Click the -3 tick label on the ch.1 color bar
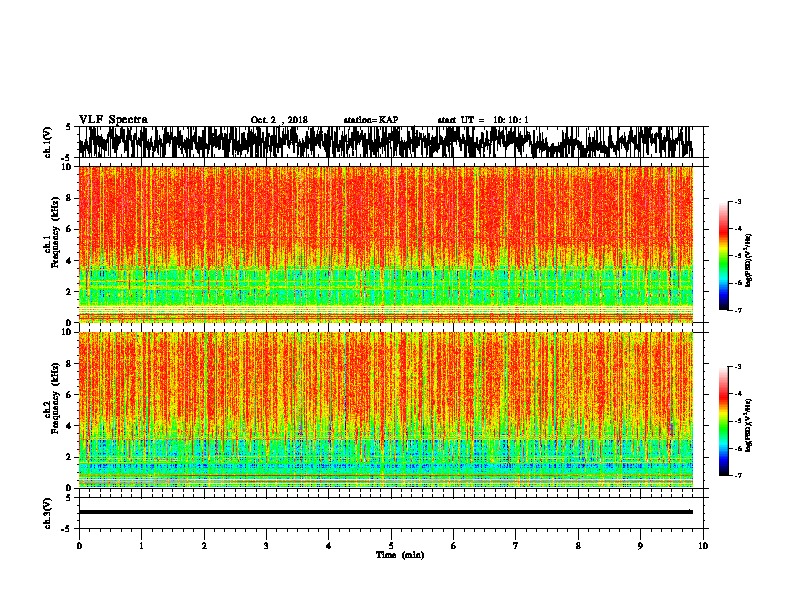This screenshot has width=792, height=612. [737, 202]
